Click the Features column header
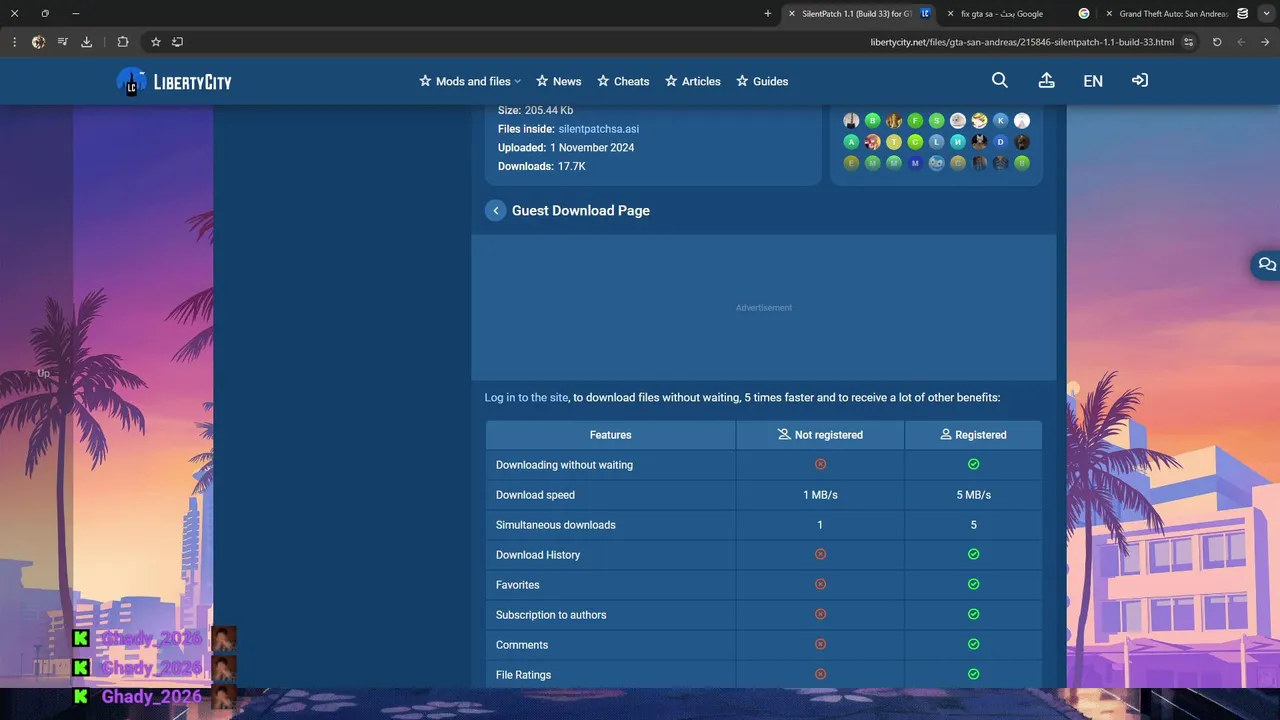 pos(610,435)
